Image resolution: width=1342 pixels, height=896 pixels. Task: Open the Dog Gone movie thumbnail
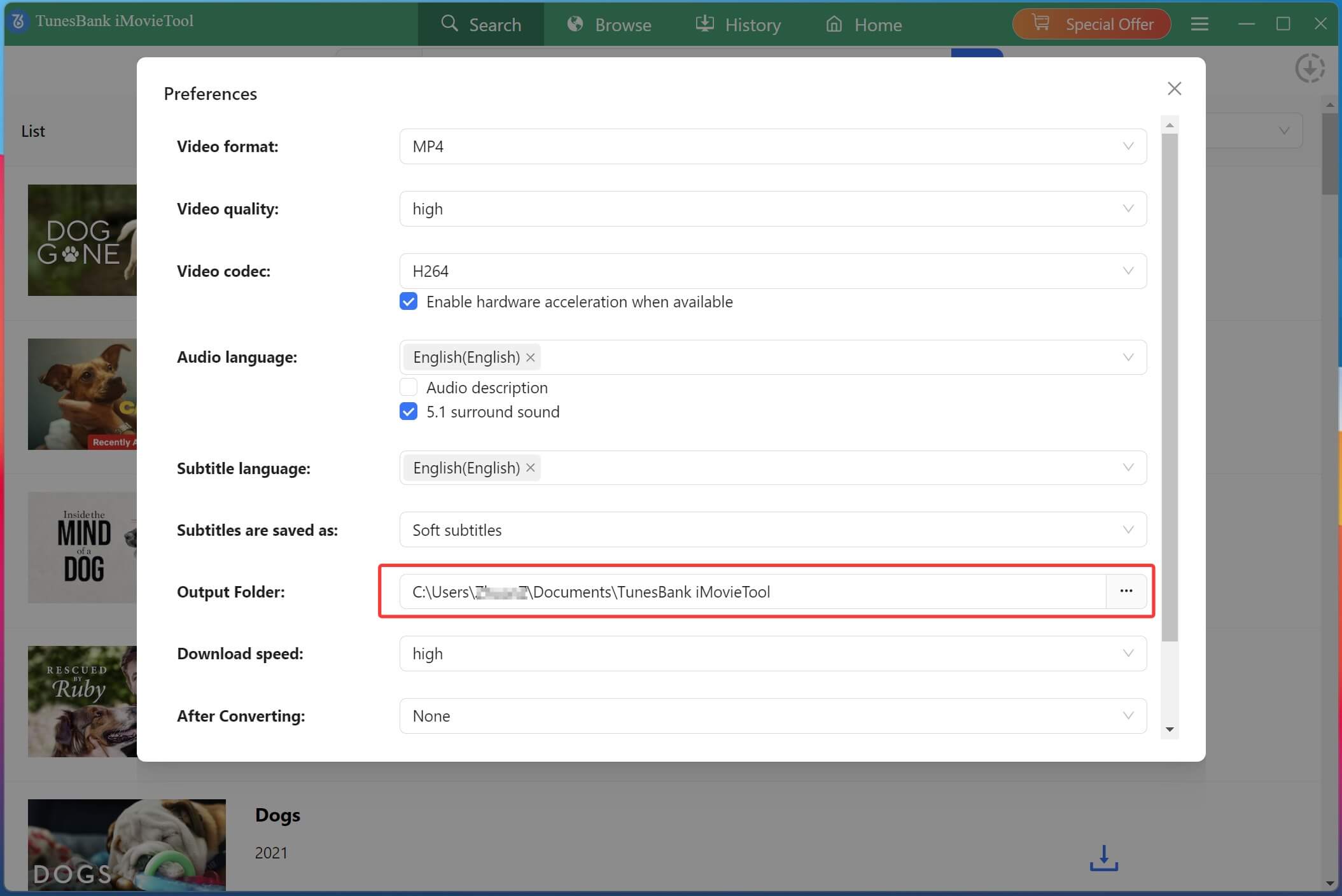tap(83, 240)
